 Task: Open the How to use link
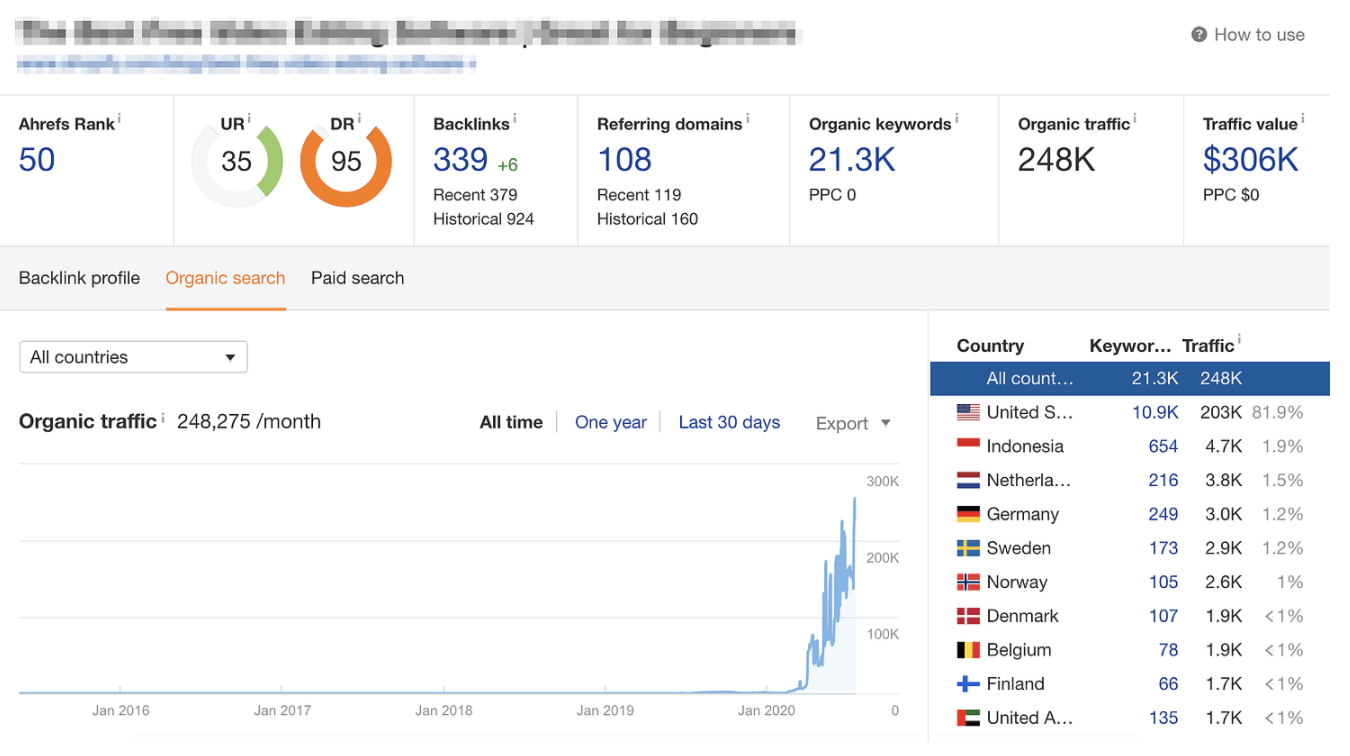click(x=1259, y=35)
